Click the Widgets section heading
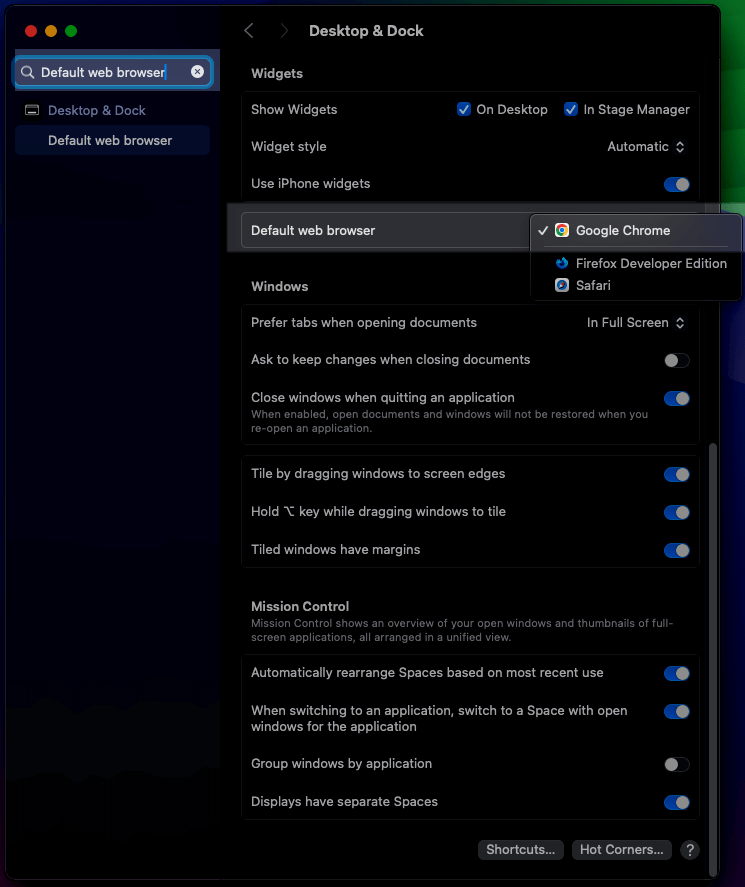 277,74
